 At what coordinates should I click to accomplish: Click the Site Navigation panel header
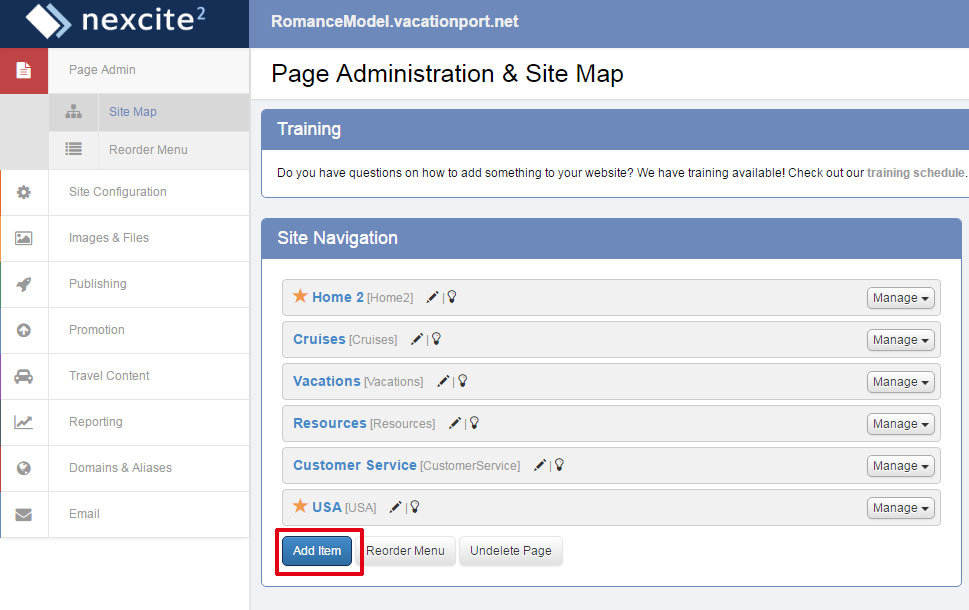[611, 239]
